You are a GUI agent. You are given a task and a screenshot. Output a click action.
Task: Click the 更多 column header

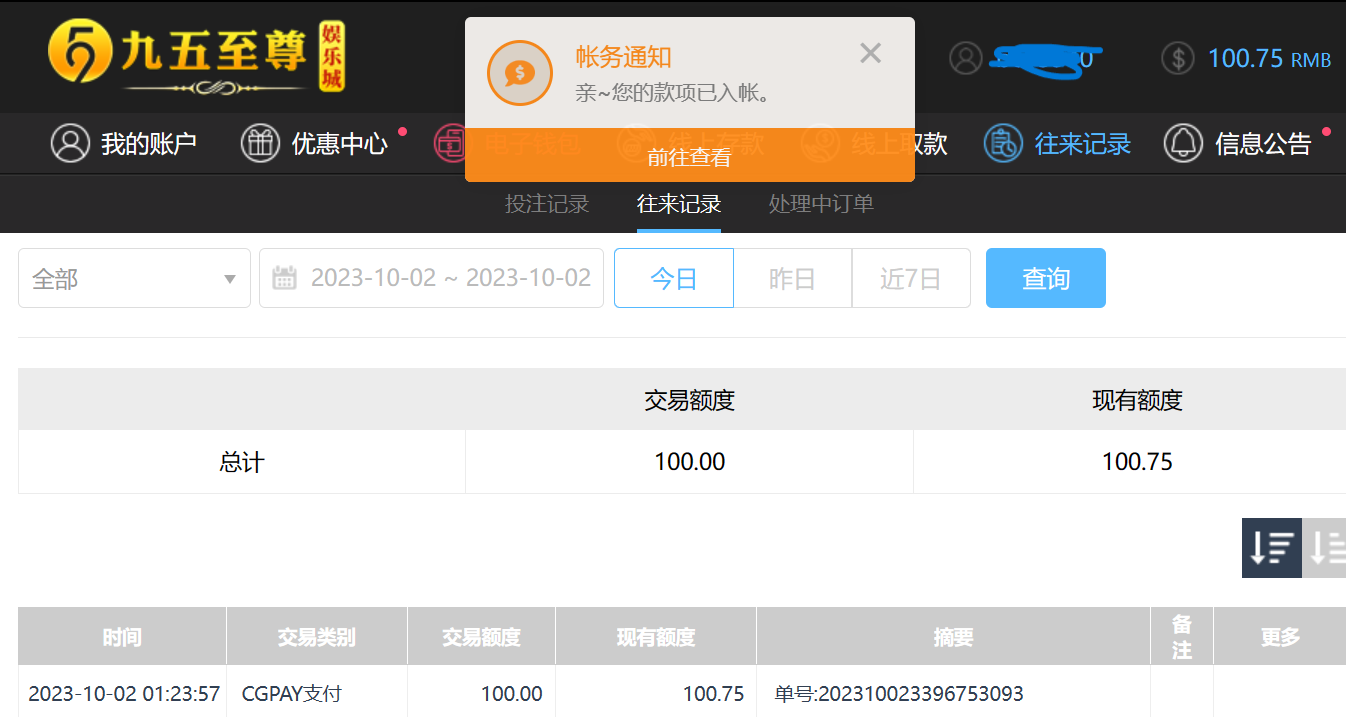pyautogui.click(x=1280, y=637)
